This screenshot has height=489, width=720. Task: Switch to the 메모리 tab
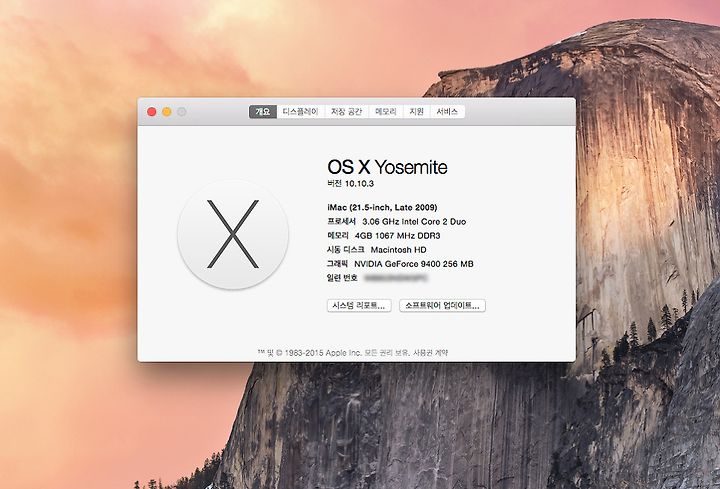pos(386,112)
